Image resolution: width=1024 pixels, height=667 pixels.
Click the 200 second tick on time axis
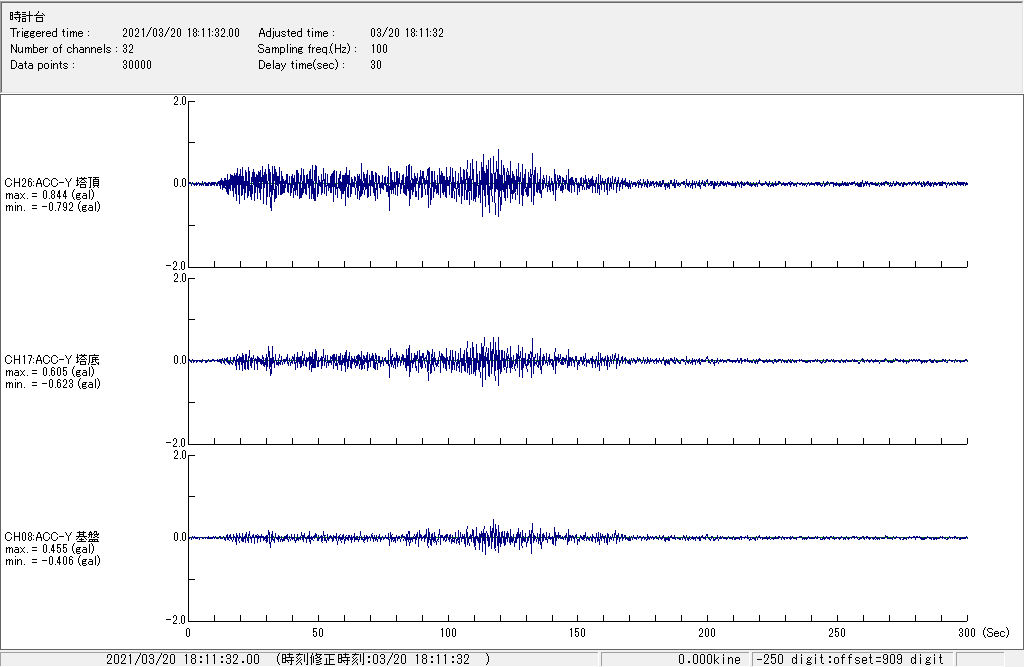[707, 633]
